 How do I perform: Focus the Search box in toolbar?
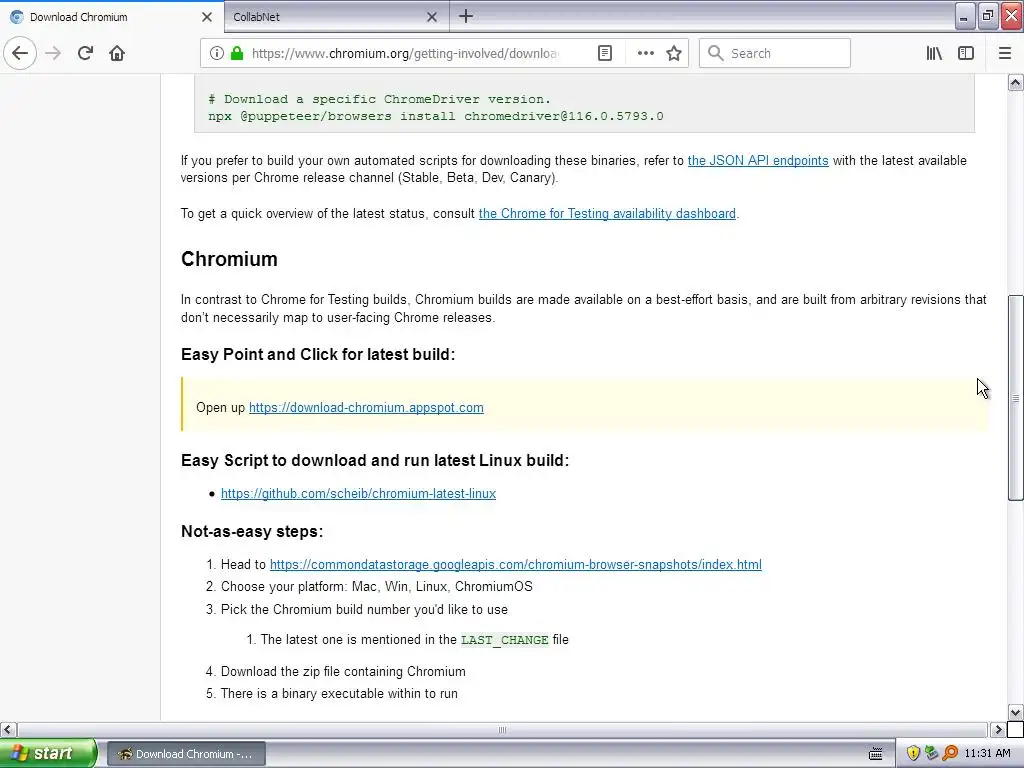pos(775,53)
